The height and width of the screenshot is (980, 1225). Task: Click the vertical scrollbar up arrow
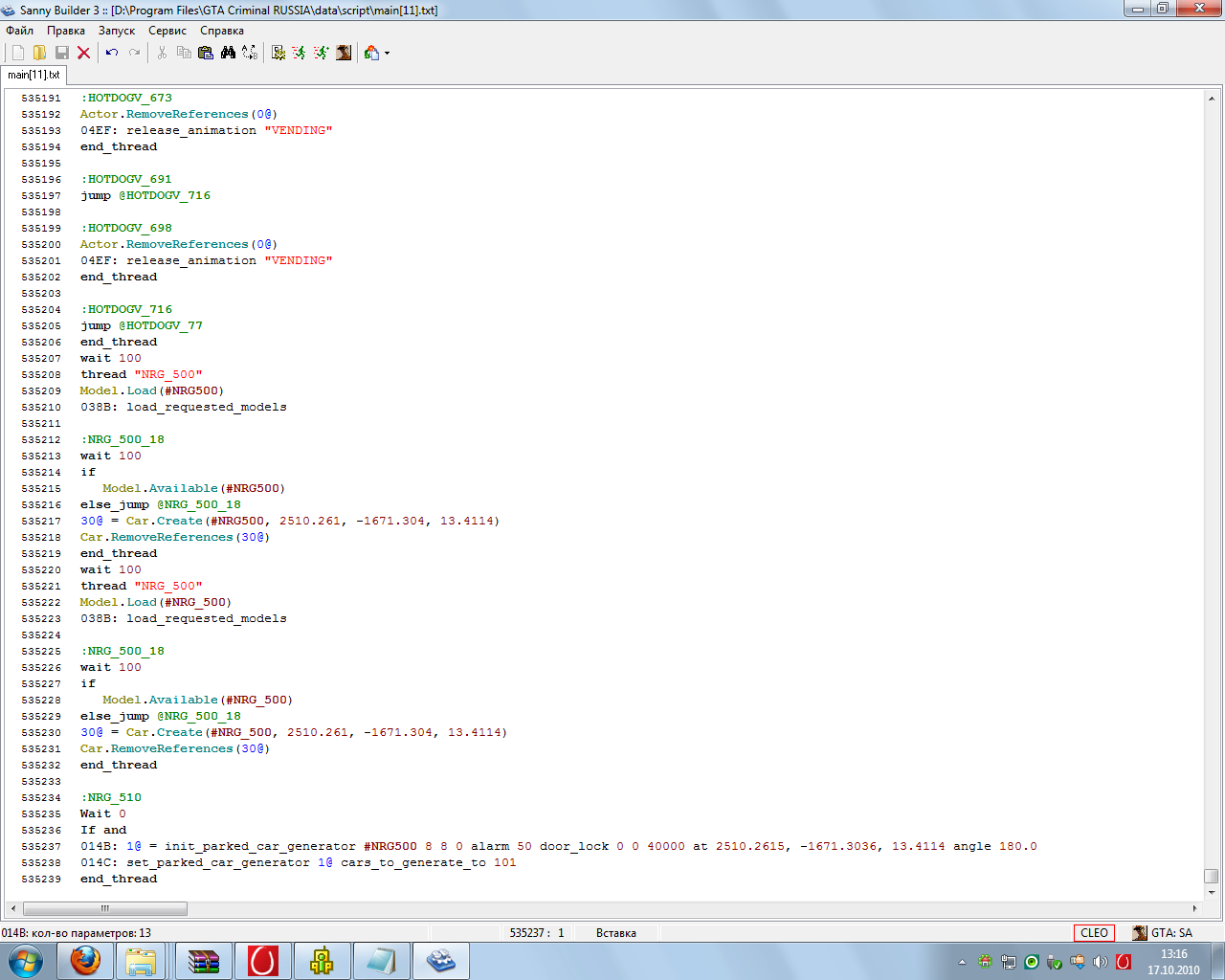pyautogui.click(x=1212, y=99)
